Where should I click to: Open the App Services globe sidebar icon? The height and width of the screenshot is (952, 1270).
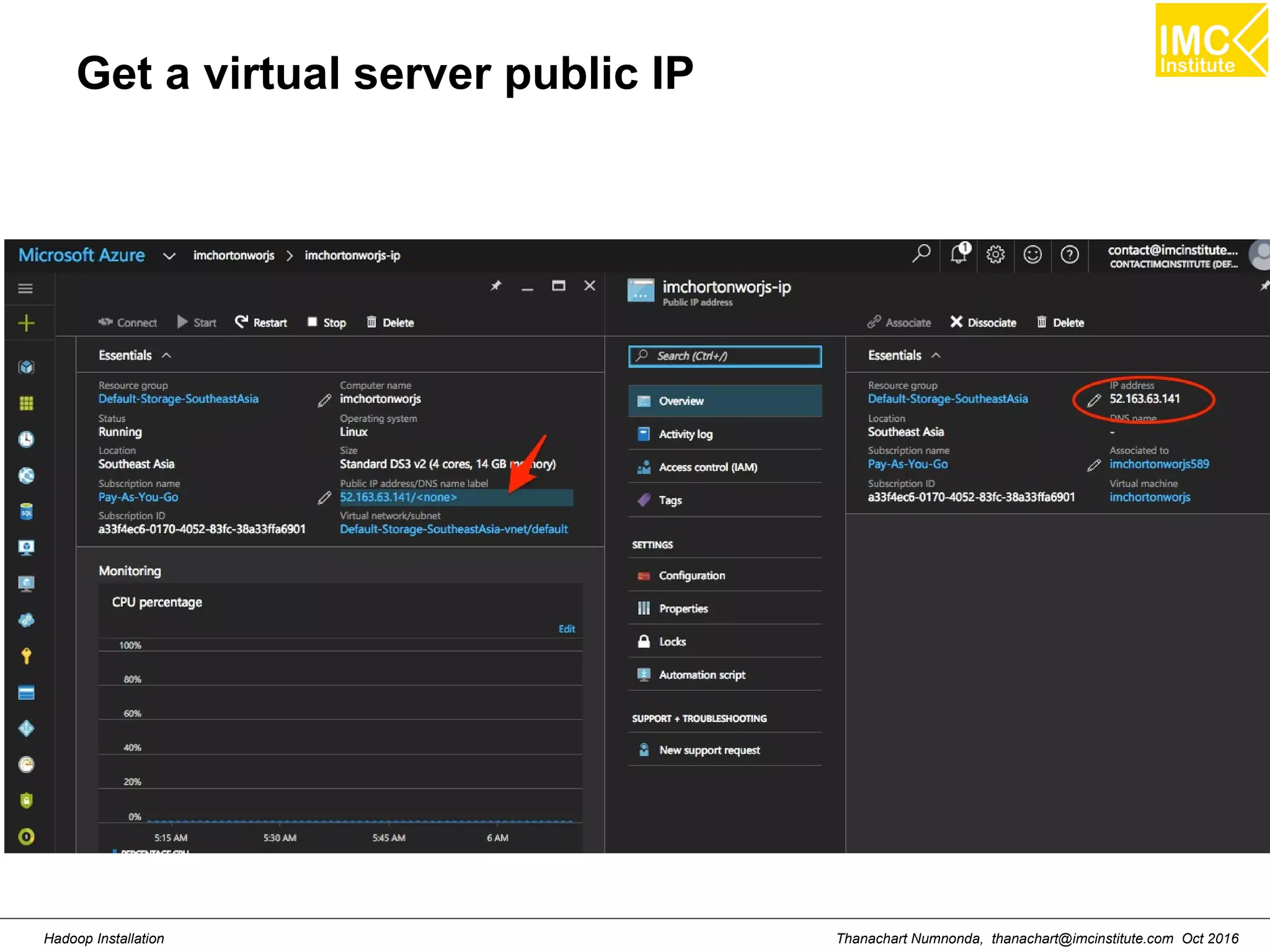[x=26, y=475]
